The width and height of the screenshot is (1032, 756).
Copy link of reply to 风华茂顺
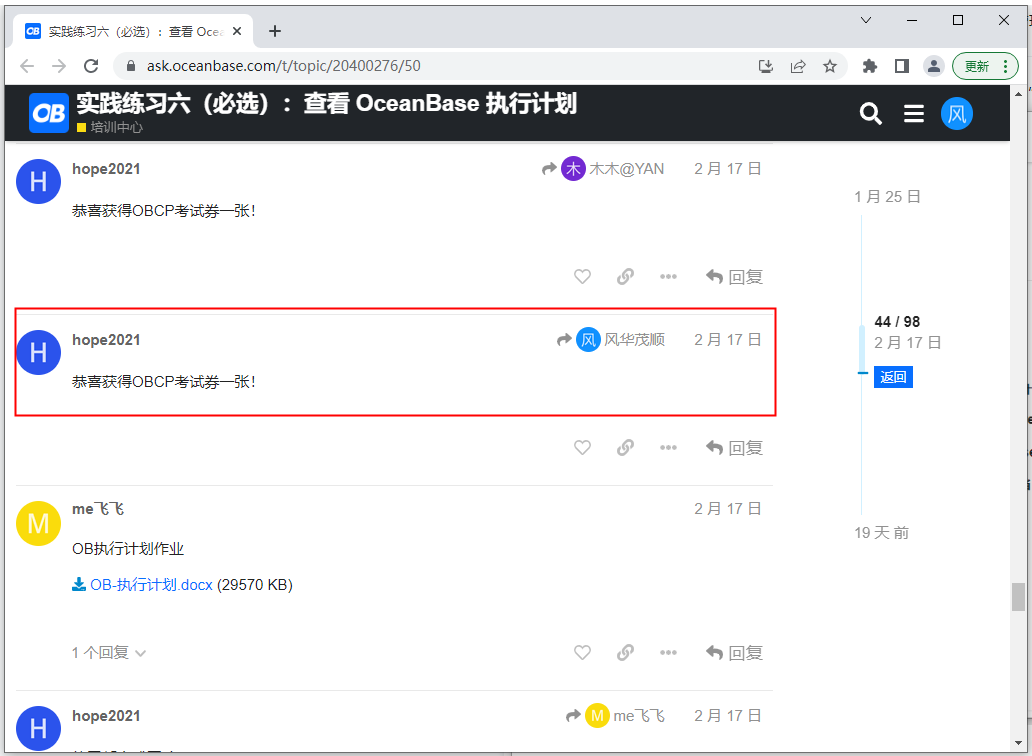(x=625, y=447)
